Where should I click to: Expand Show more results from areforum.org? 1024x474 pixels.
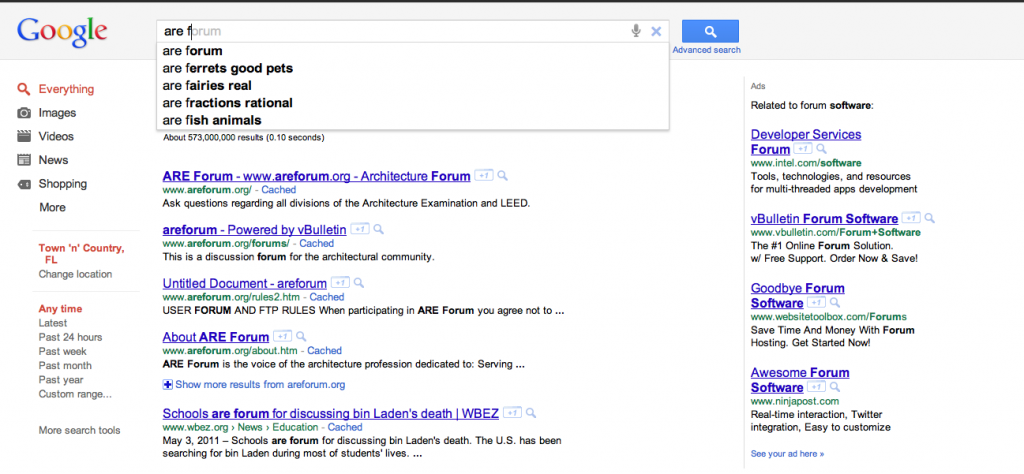coord(254,385)
